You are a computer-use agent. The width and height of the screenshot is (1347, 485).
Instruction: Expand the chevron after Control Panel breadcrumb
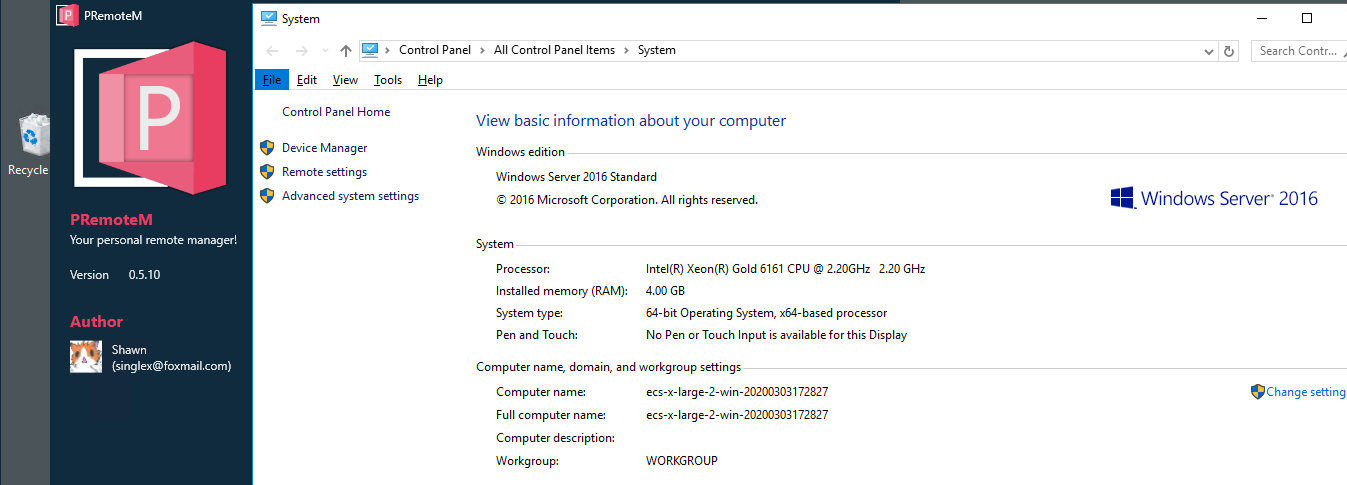point(482,50)
